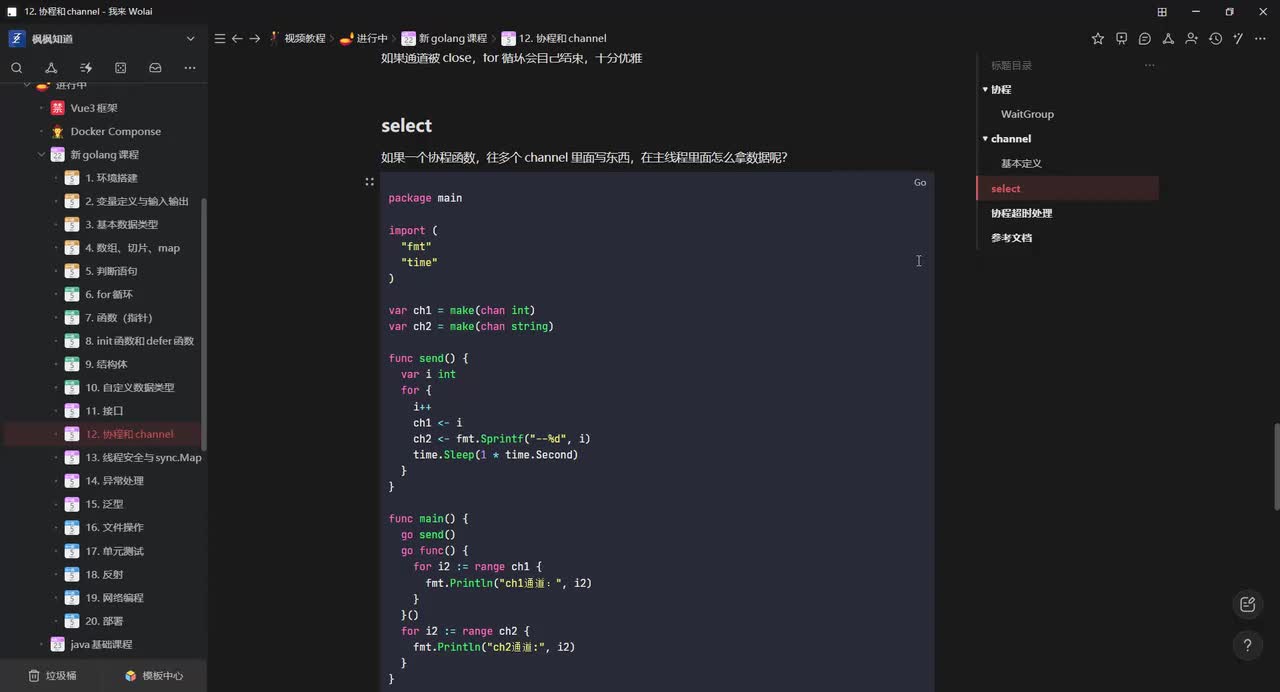Open page 2. 变量定义与输入输出
Screen dimensions: 1280x692
(136, 201)
